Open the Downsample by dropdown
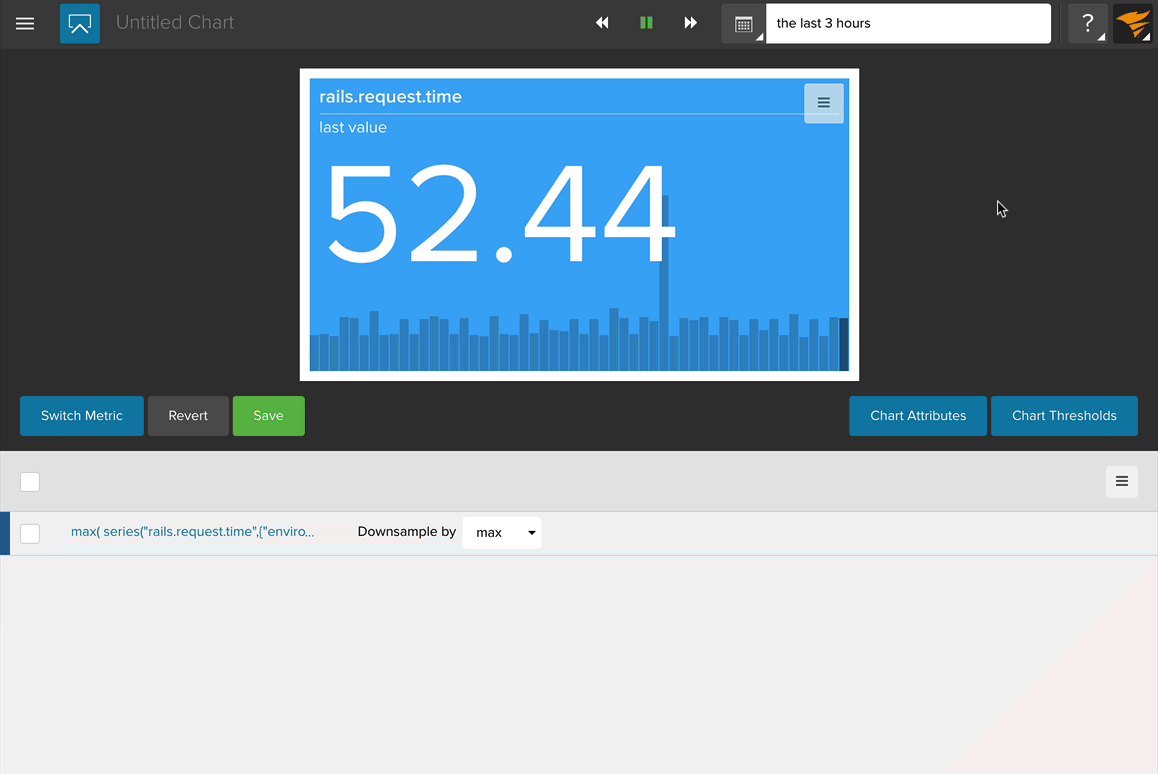Screen dimensions: 1158x774 pos(501,532)
